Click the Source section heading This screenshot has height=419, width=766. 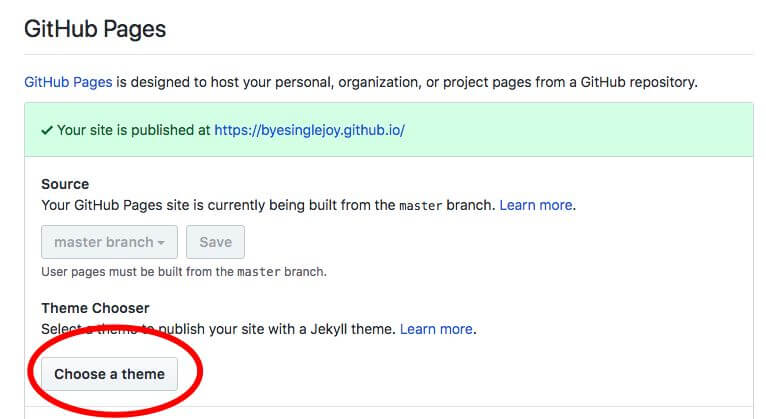(65, 184)
